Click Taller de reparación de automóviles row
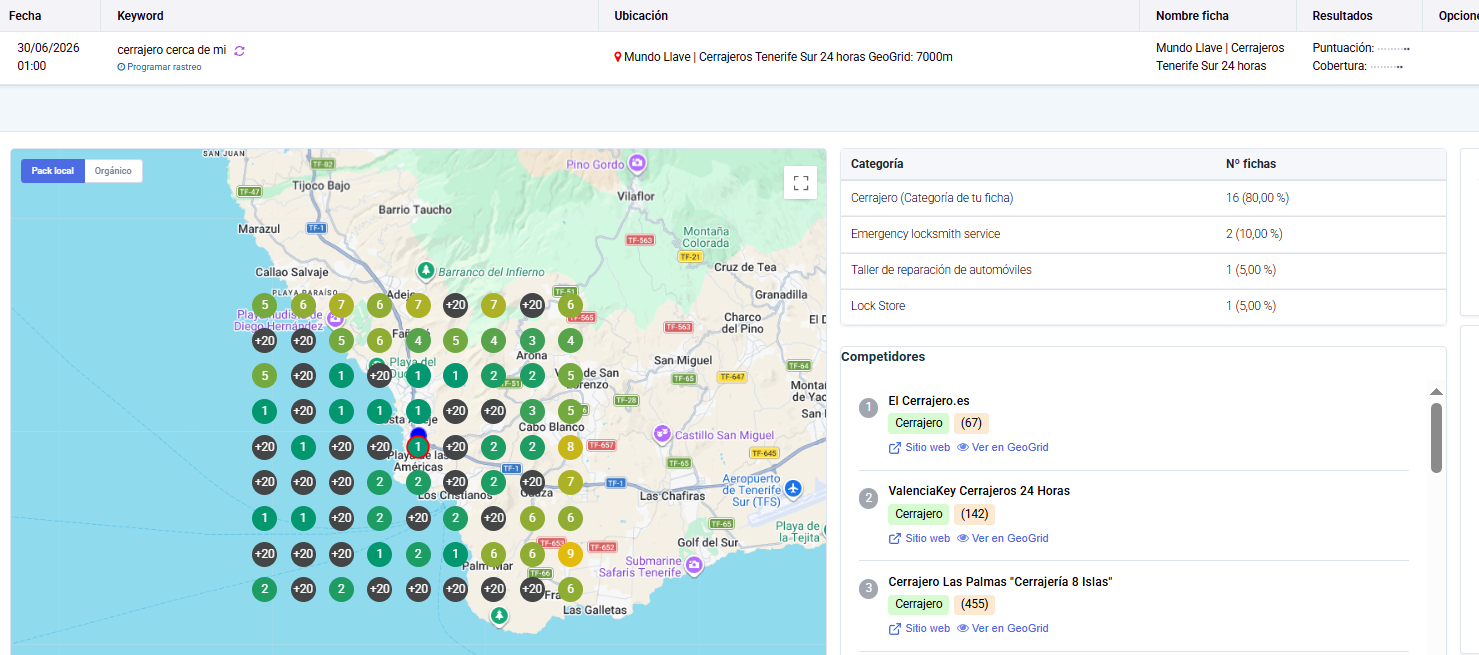The width and height of the screenshot is (1479, 655). 1143,270
